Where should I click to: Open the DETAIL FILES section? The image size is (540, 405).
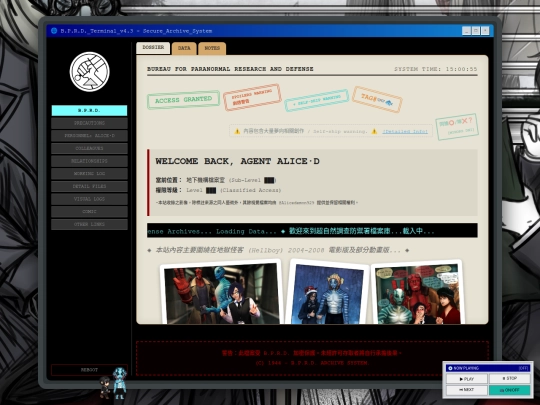pyautogui.click(x=90, y=186)
